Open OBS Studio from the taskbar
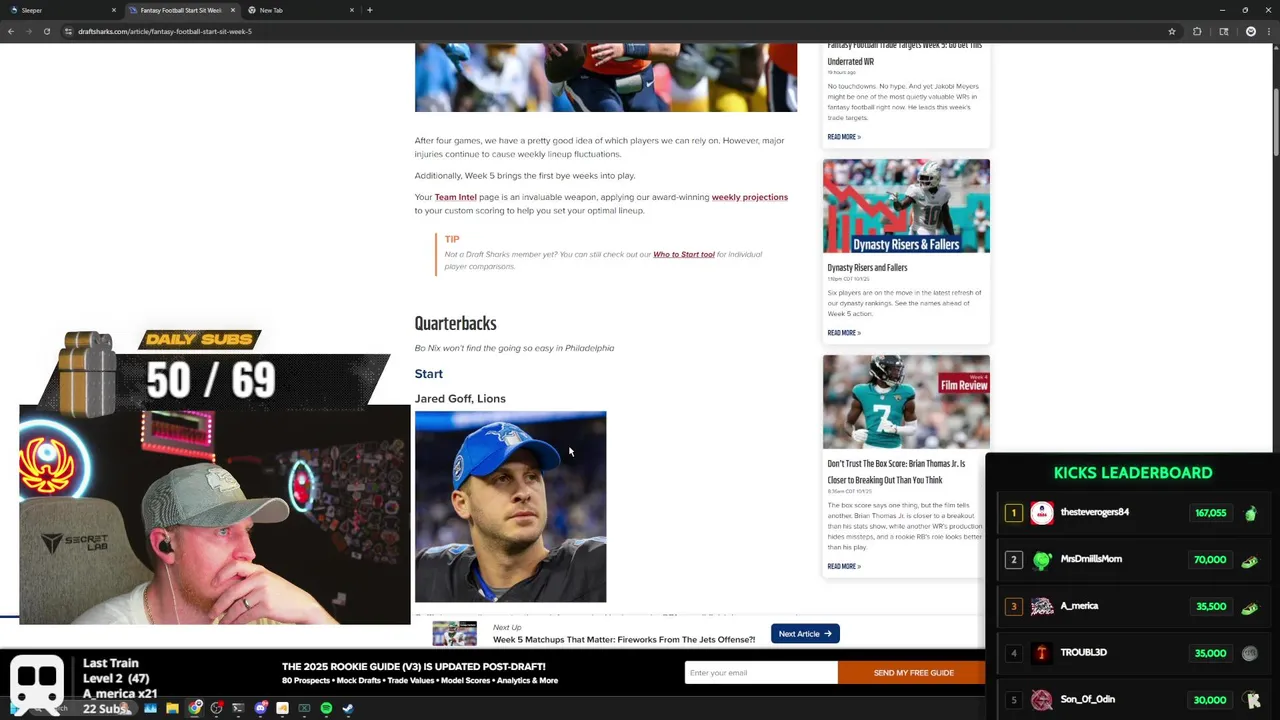The height and width of the screenshot is (720, 1280). tap(216, 708)
